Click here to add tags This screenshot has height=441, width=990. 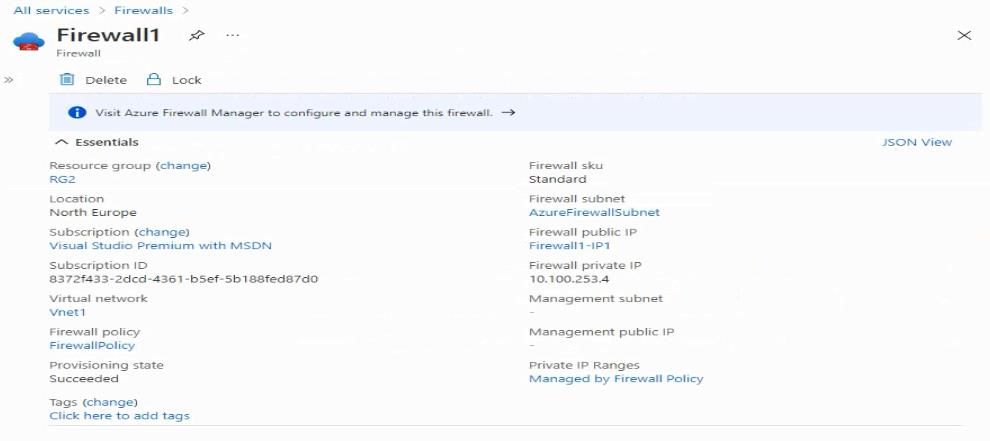click(x=119, y=416)
